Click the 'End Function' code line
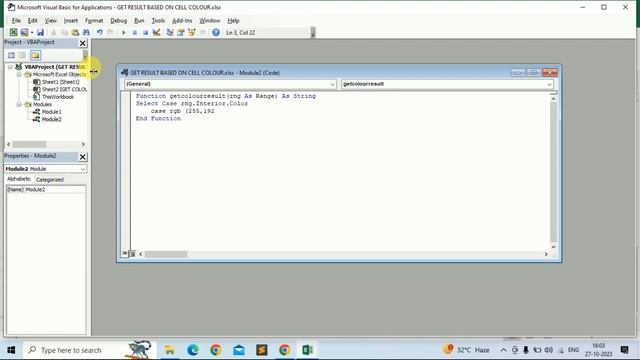Image resolution: width=640 pixels, height=360 pixels. coord(158,118)
